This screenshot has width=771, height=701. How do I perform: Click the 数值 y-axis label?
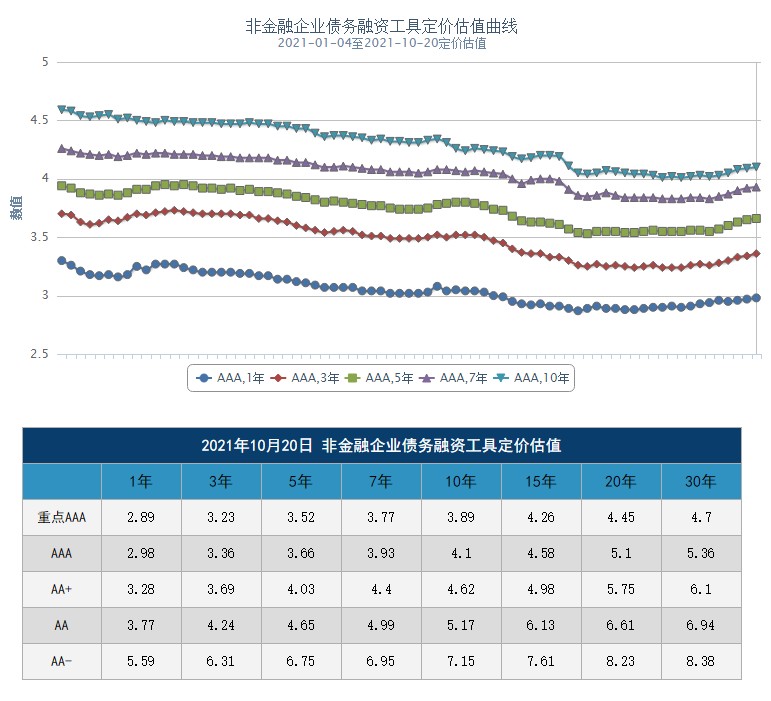[x=17, y=208]
